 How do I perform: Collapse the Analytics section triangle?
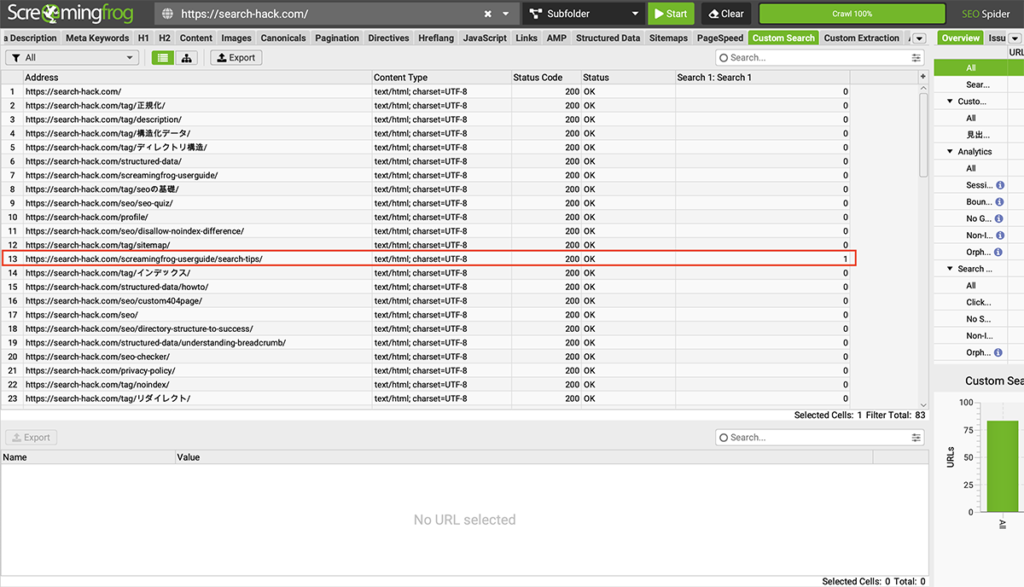pos(950,151)
